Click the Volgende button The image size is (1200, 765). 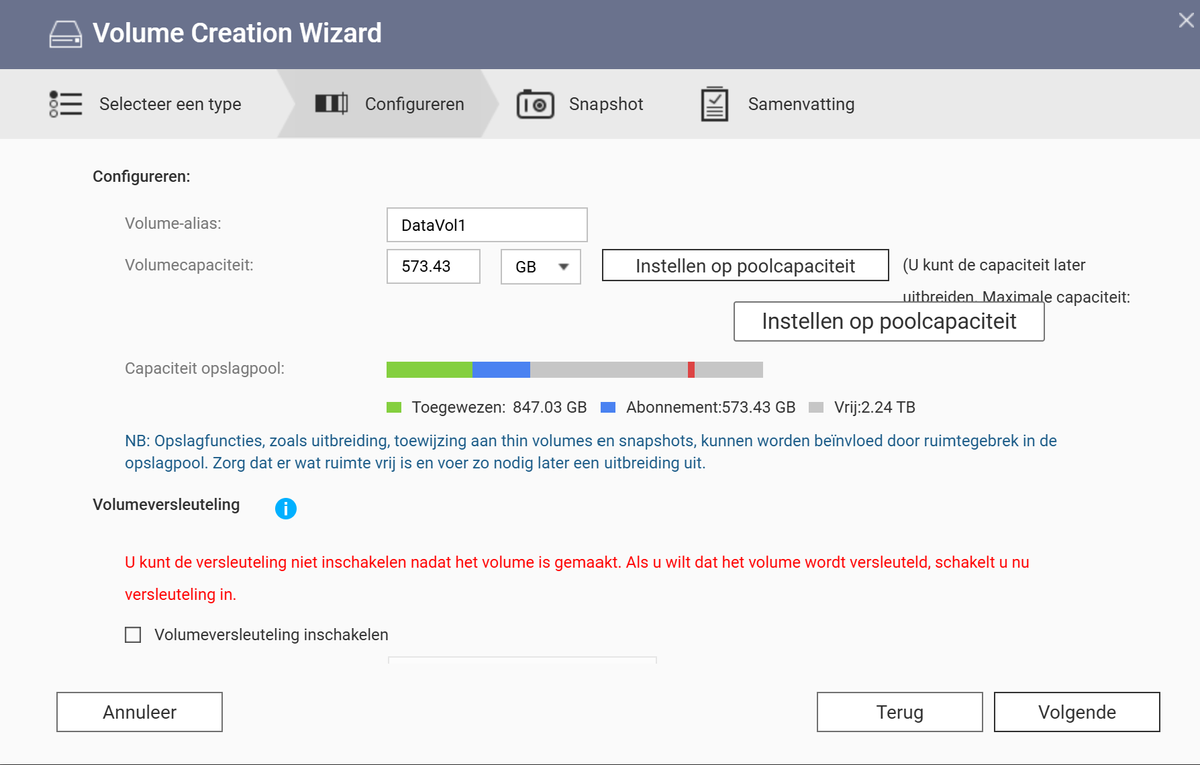pyautogui.click(x=1077, y=712)
